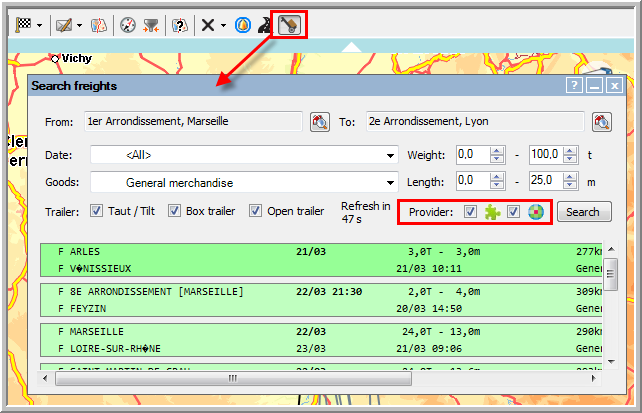
Task: Pick the From location on map
Action: 320,122
